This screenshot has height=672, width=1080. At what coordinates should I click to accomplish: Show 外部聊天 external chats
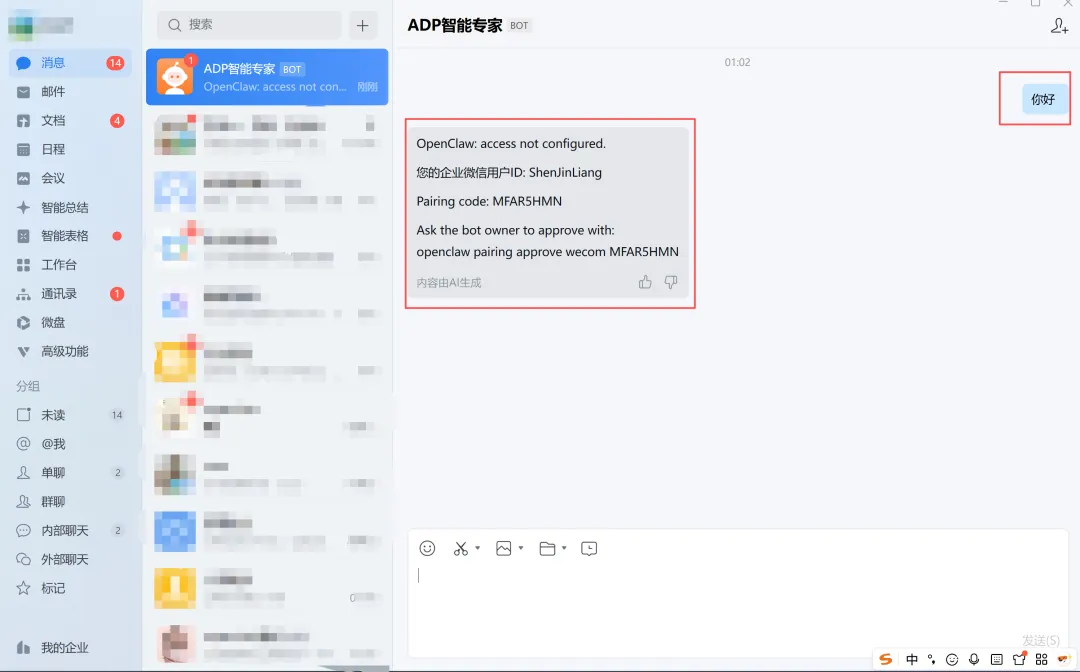click(x=69, y=560)
